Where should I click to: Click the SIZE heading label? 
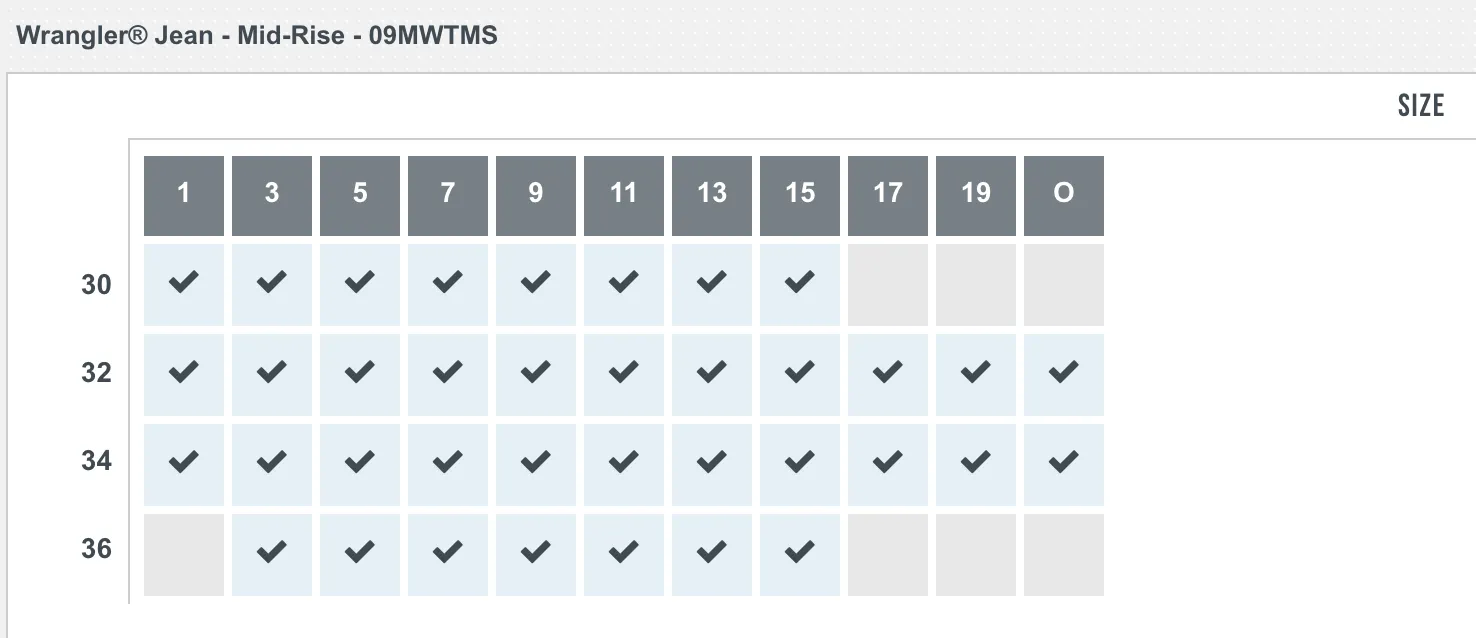(1421, 105)
